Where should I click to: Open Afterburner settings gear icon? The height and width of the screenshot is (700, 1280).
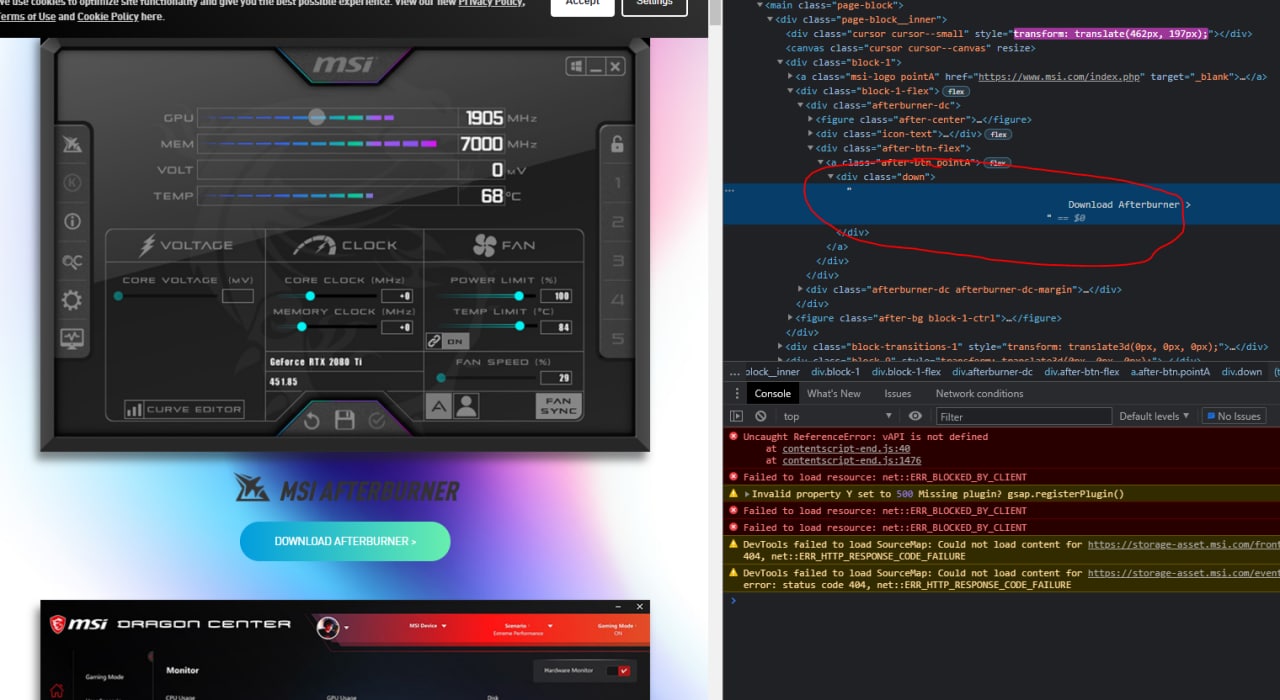72,300
